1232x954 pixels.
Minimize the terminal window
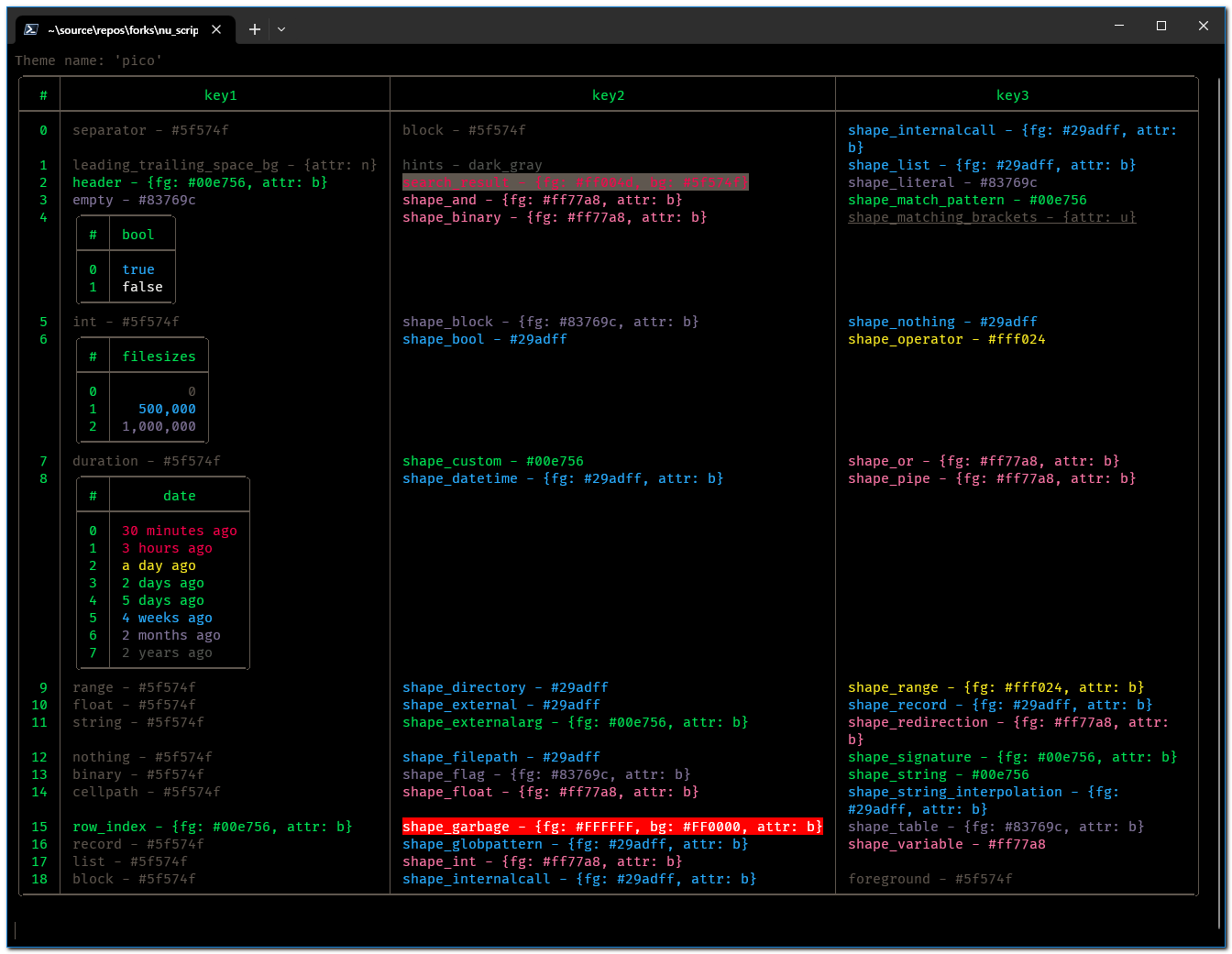(1119, 26)
